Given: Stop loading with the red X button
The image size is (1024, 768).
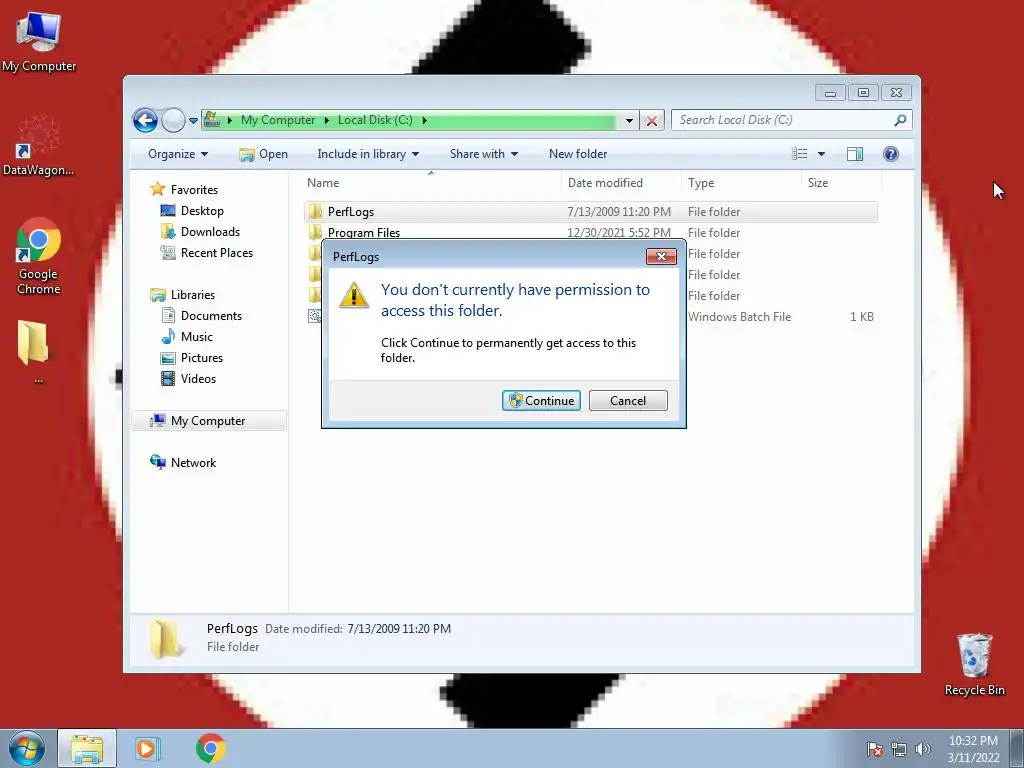Looking at the screenshot, I should point(652,120).
